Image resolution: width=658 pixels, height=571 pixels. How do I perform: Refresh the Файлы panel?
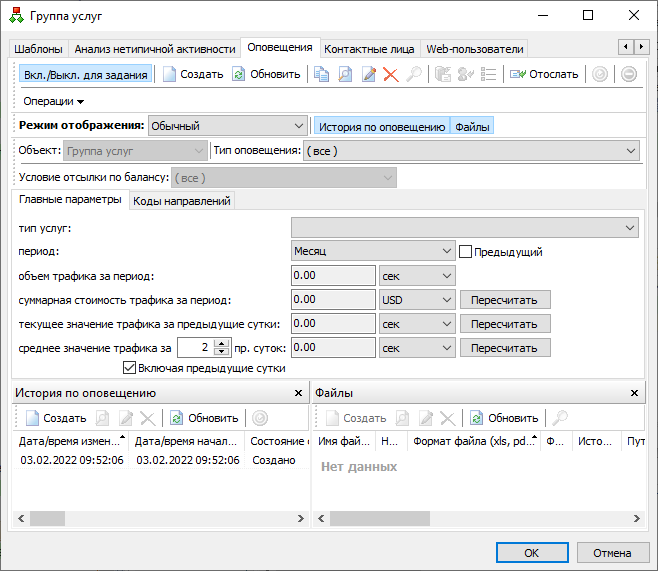coord(504,418)
